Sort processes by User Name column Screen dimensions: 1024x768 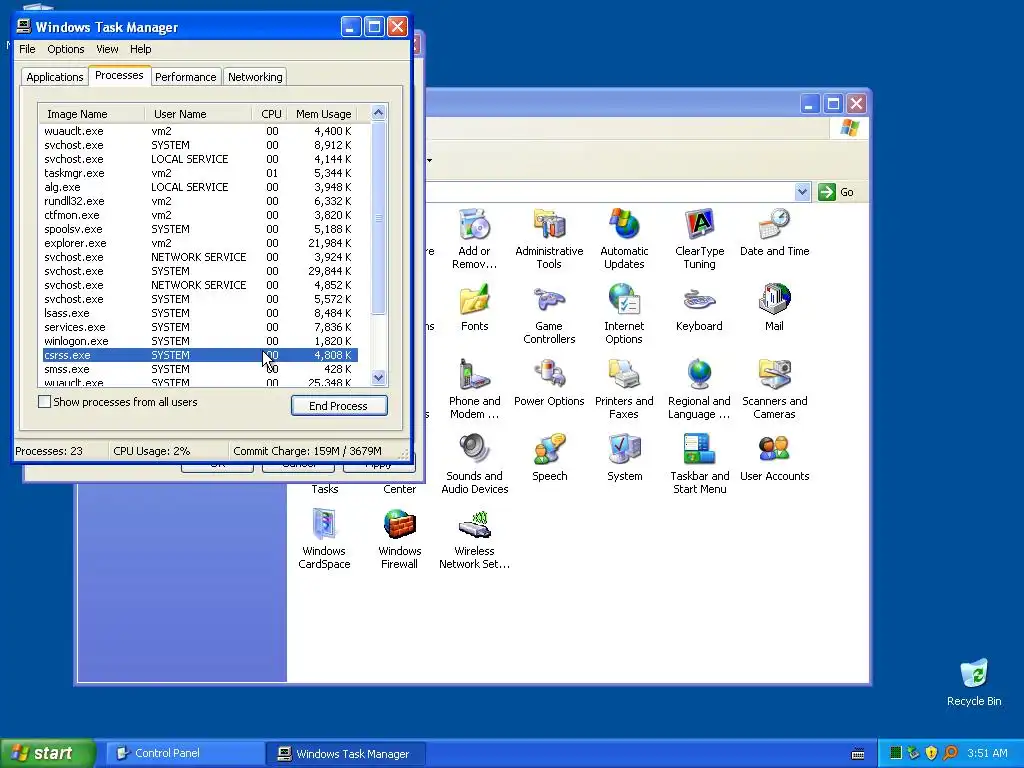click(199, 114)
